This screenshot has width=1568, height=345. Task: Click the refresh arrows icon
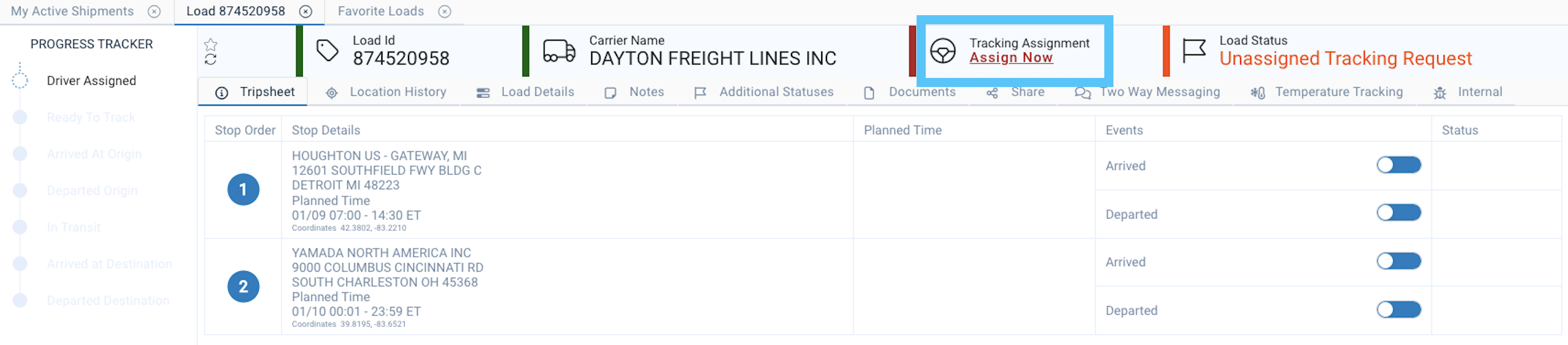[x=210, y=60]
